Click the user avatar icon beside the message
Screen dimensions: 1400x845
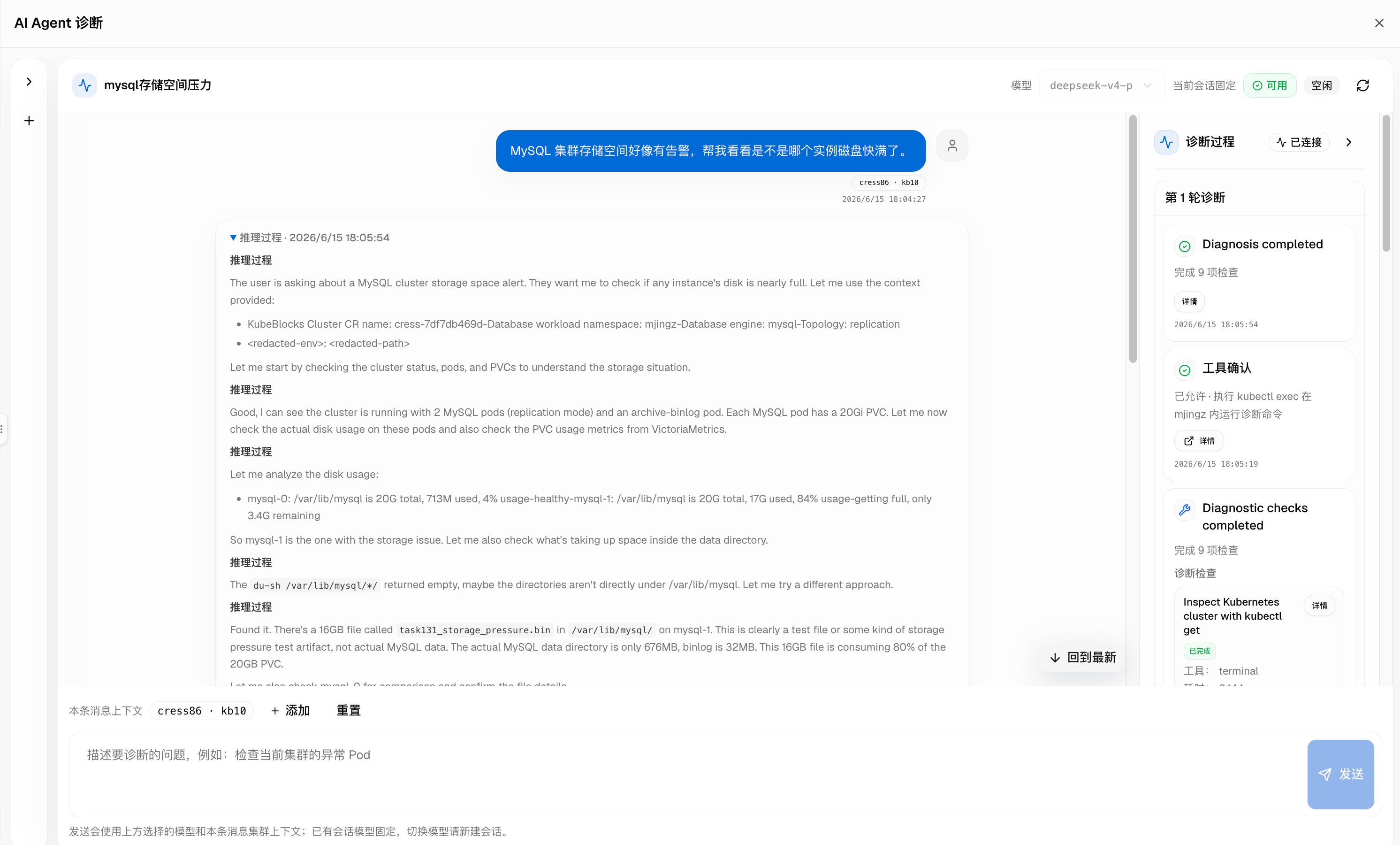pyautogui.click(x=952, y=146)
